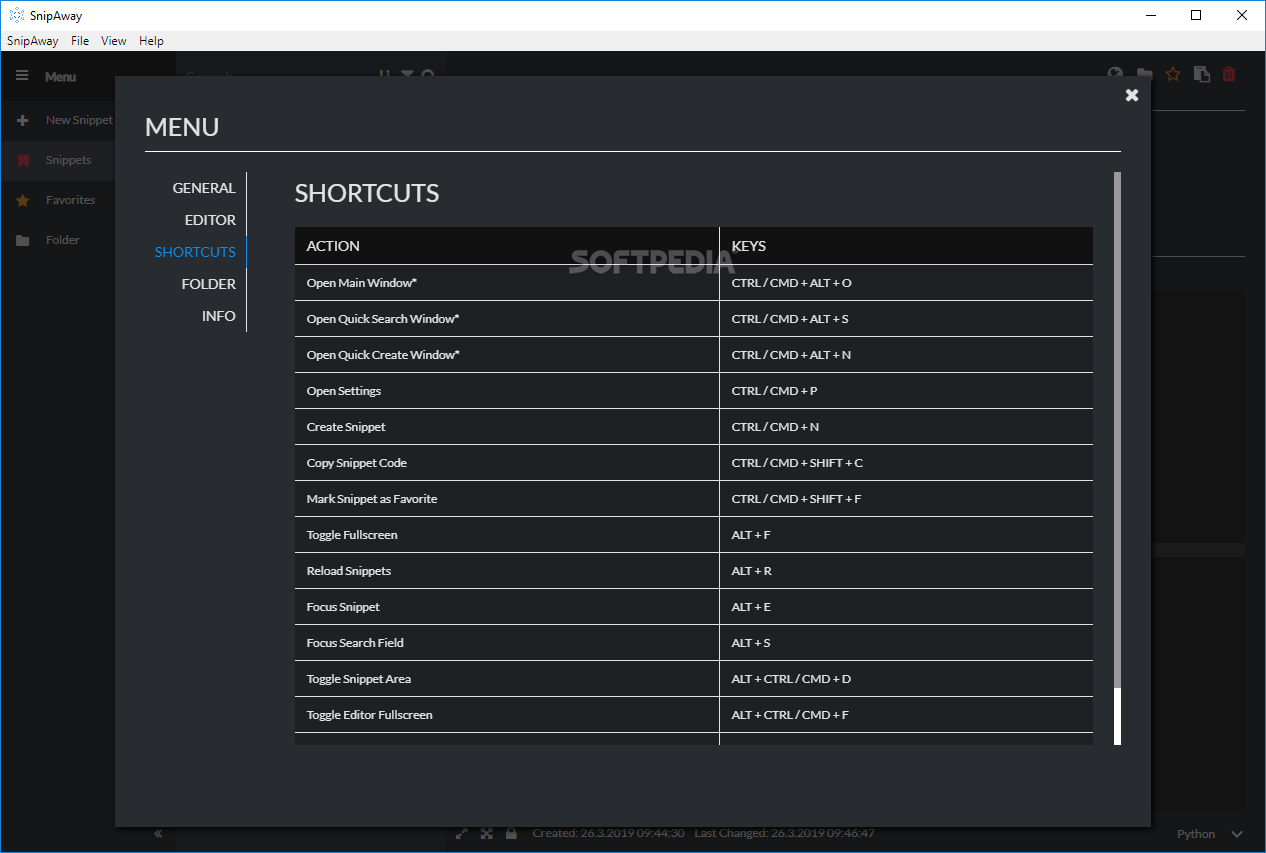Open the EDITOR settings tab

coord(210,220)
